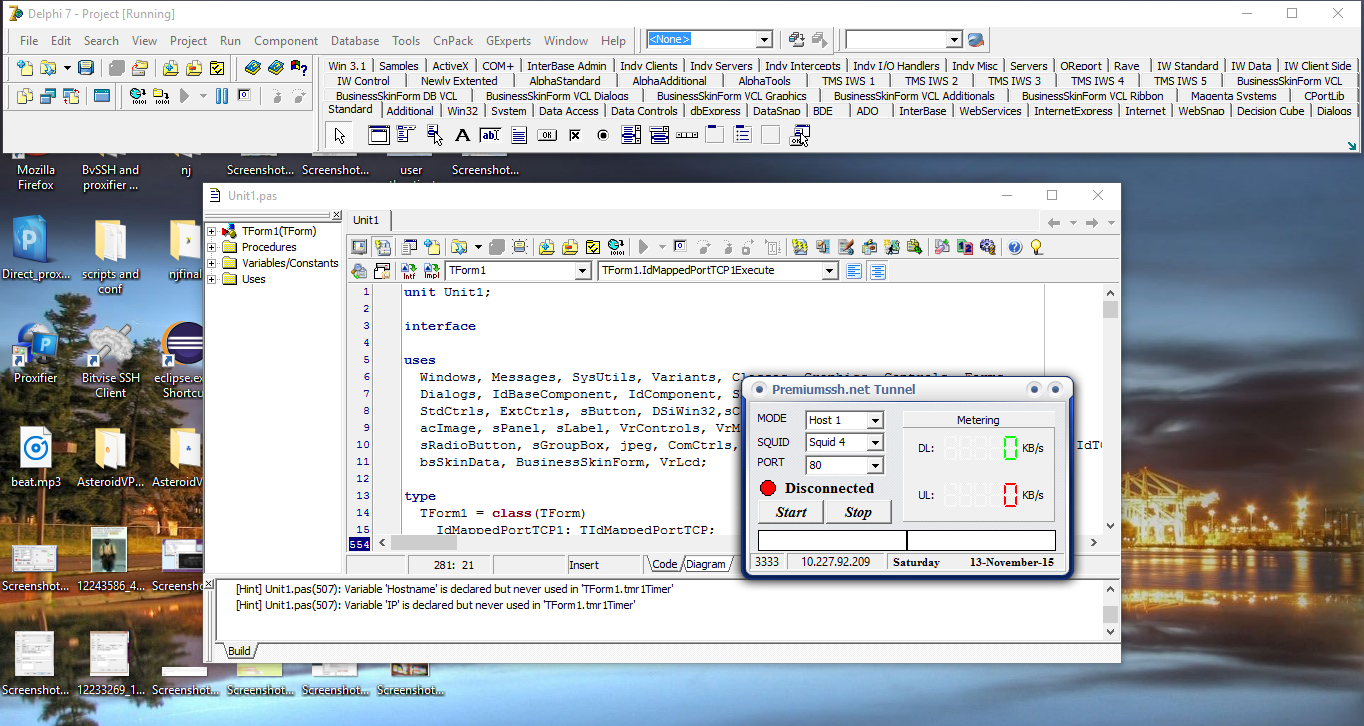This screenshot has height=726, width=1364.
Task: Open the Project menu
Action: tap(188, 41)
